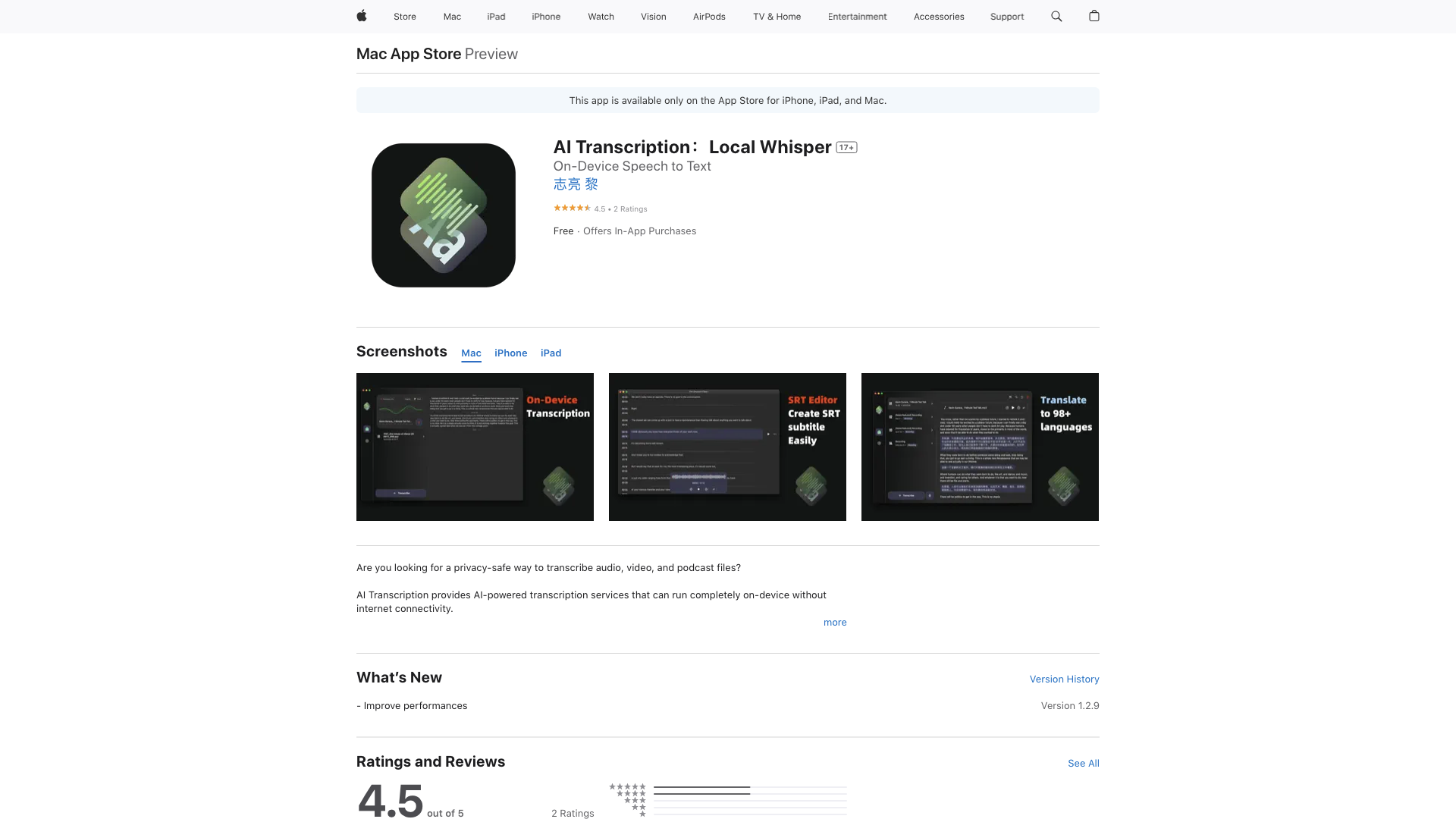Go to the Watch page
Image resolution: width=1456 pixels, height=819 pixels.
(601, 16)
